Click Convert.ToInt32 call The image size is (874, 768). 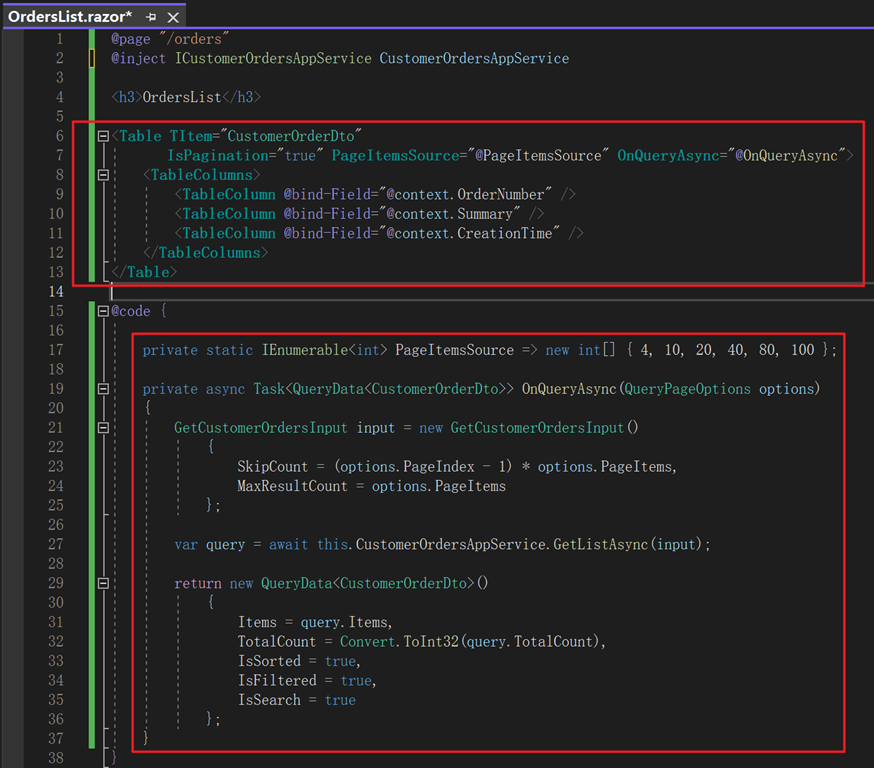(399, 641)
